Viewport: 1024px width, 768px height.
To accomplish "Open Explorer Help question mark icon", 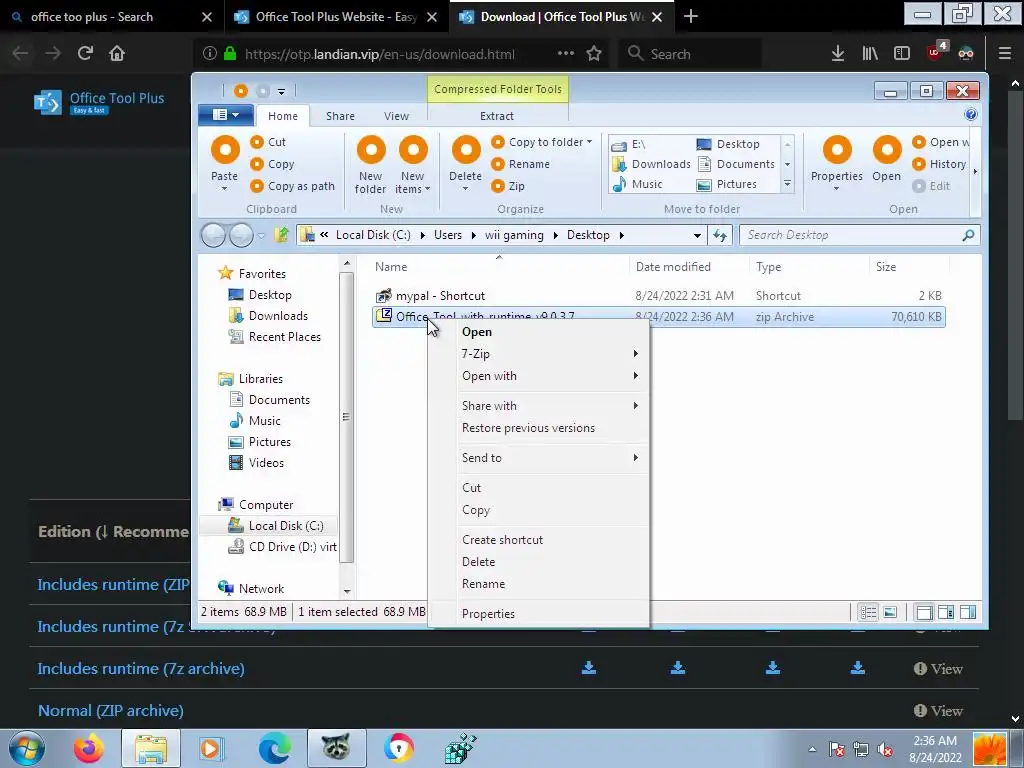I will [970, 115].
